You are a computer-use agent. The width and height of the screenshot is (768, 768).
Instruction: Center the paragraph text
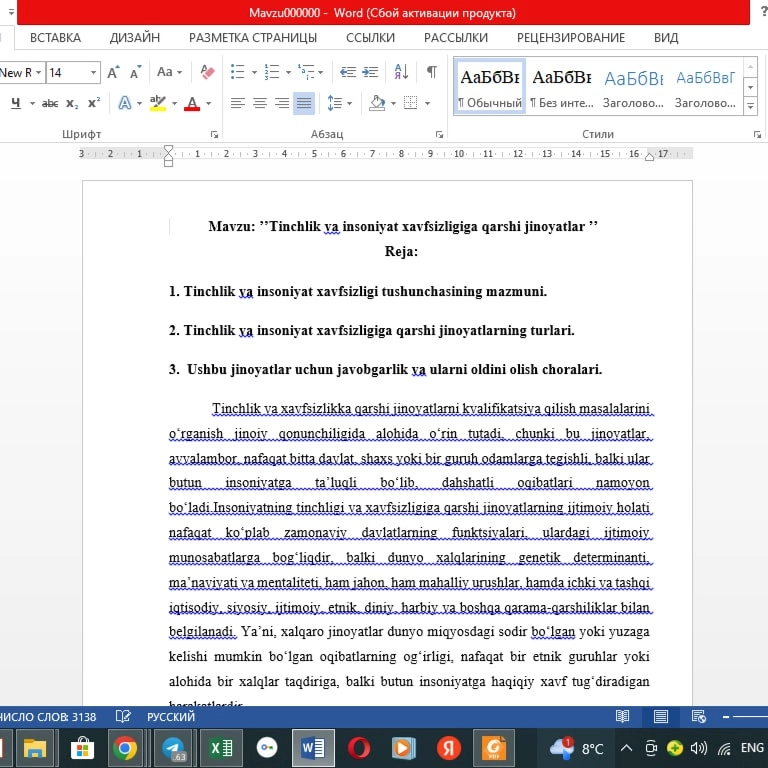point(260,103)
